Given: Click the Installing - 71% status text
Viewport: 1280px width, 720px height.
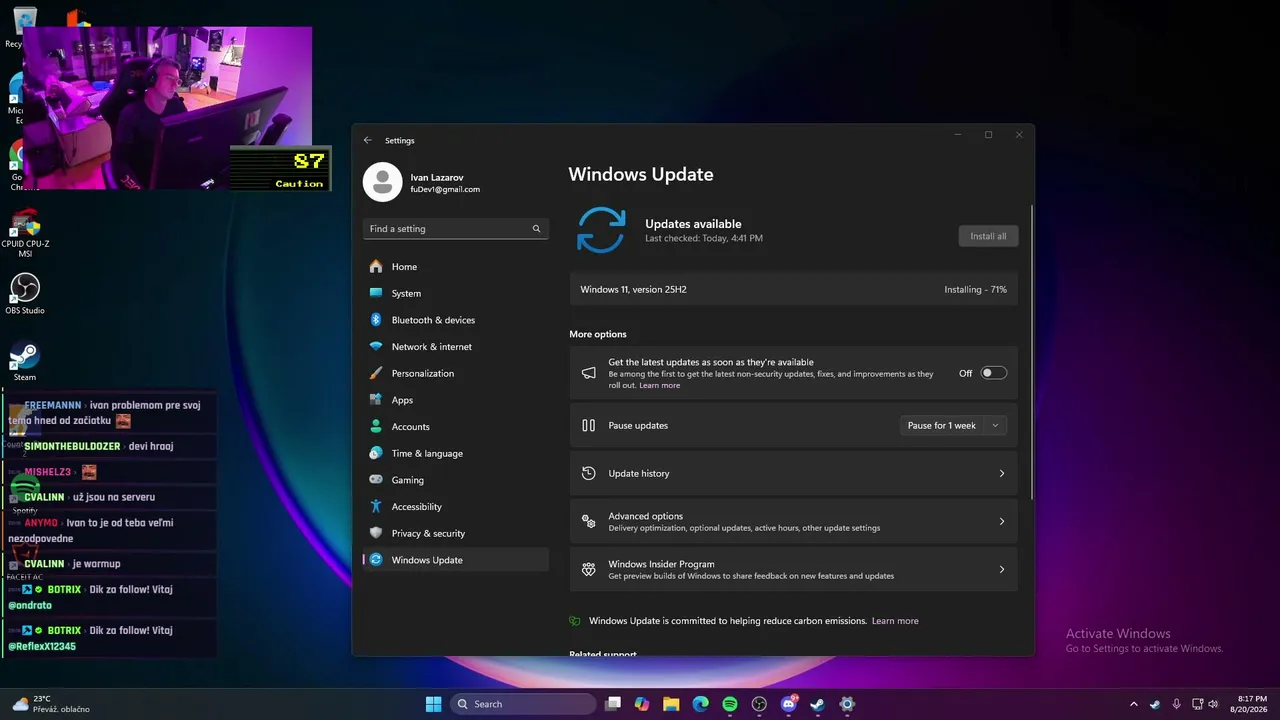Looking at the screenshot, I should click(975, 290).
